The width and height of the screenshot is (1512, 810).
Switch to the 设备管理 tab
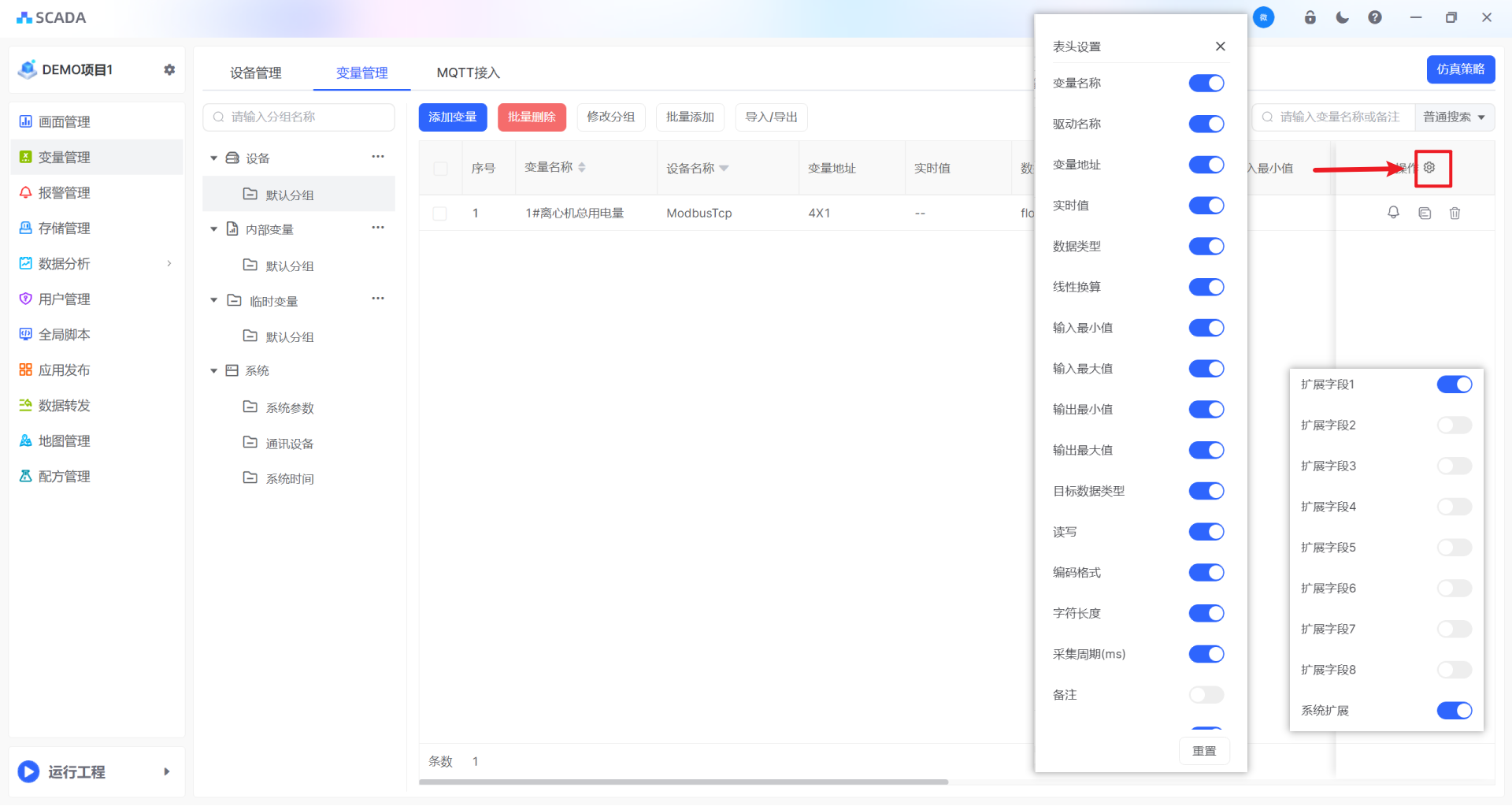click(x=255, y=73)
